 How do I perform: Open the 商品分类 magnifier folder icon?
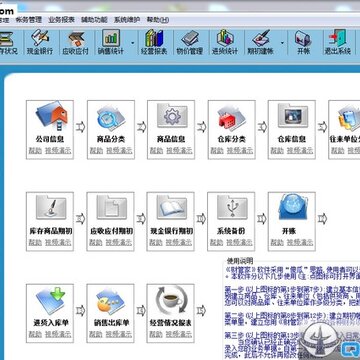[111, 117]
